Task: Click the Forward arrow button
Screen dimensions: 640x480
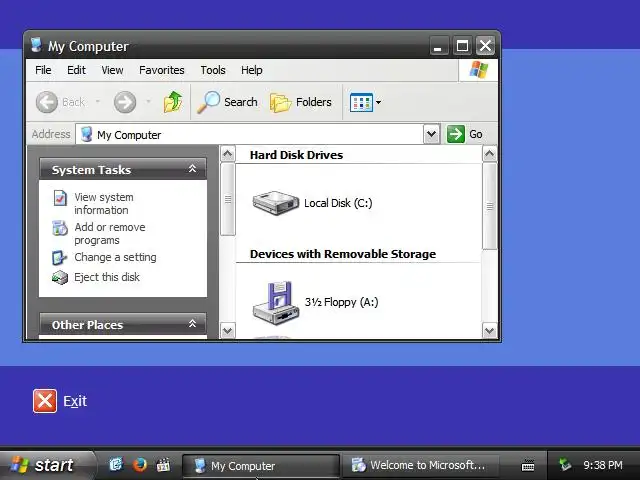Action: click(125, 102)
